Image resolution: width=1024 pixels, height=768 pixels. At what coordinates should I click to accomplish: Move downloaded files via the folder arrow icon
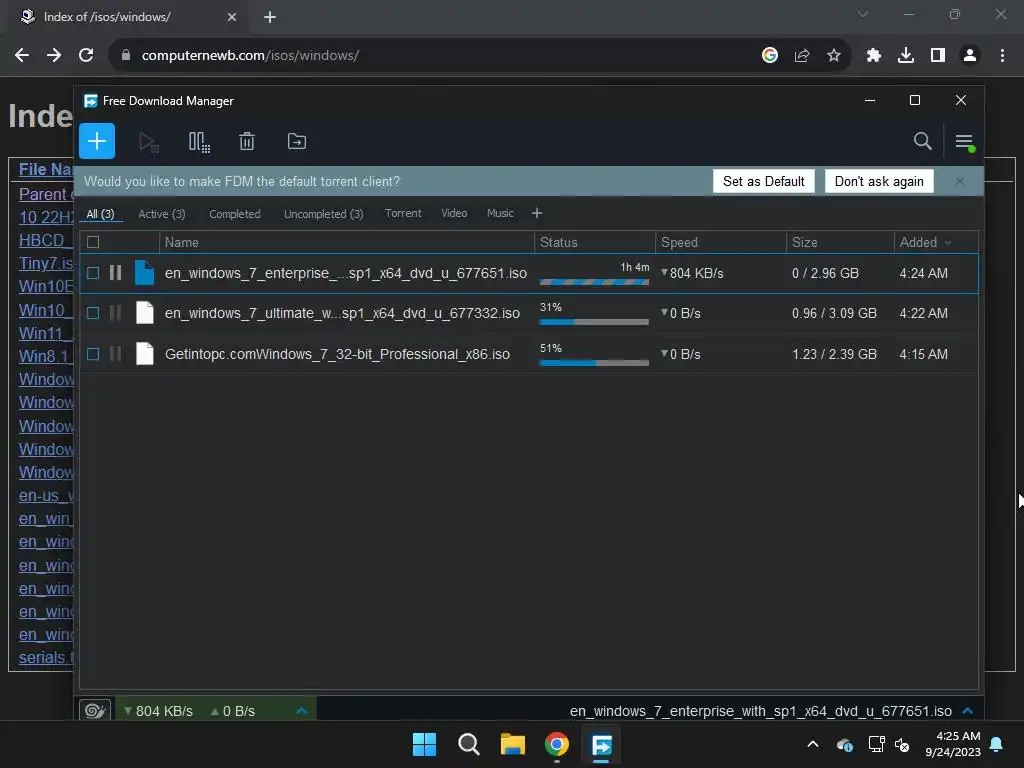click(x=296, y=142)
